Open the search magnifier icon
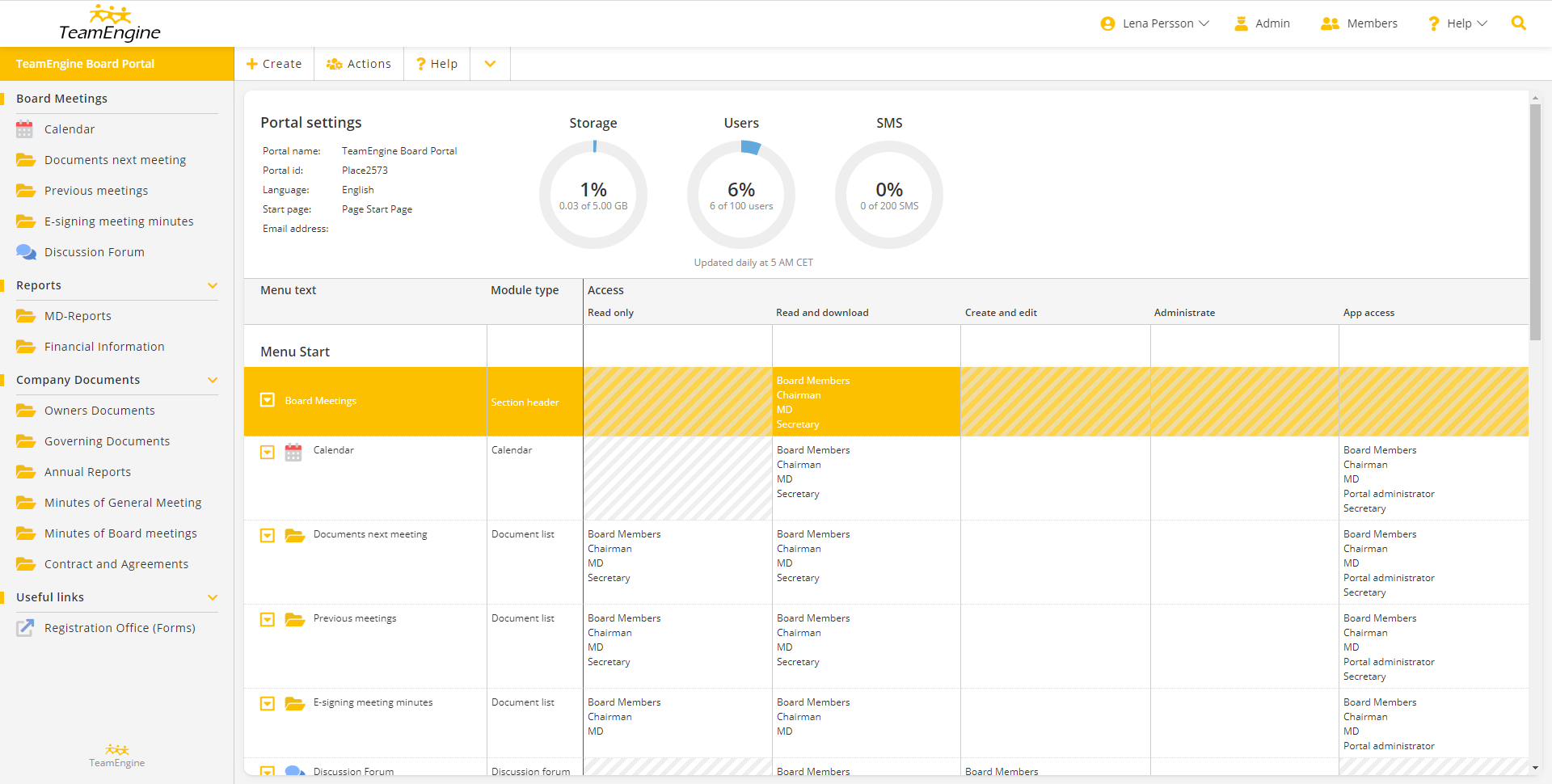 pyautogui.click(x=1519, y=23)
